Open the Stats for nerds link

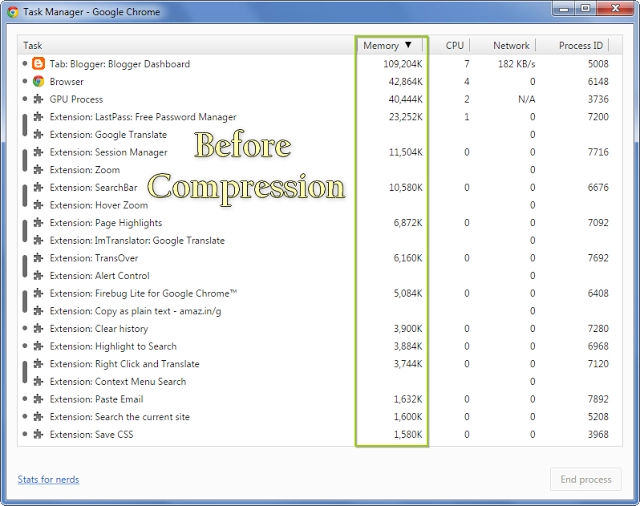click(48, 479)
